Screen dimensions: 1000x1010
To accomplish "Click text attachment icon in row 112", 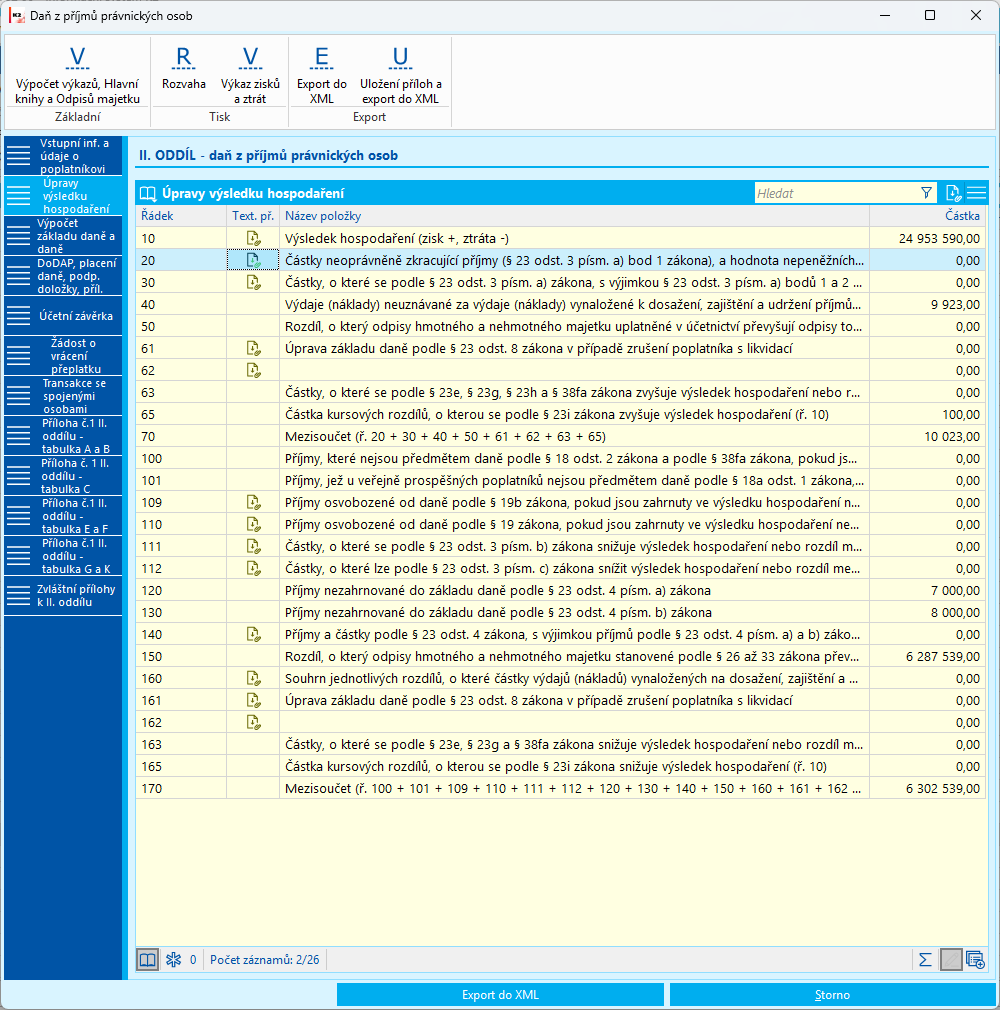I will 253,568.
